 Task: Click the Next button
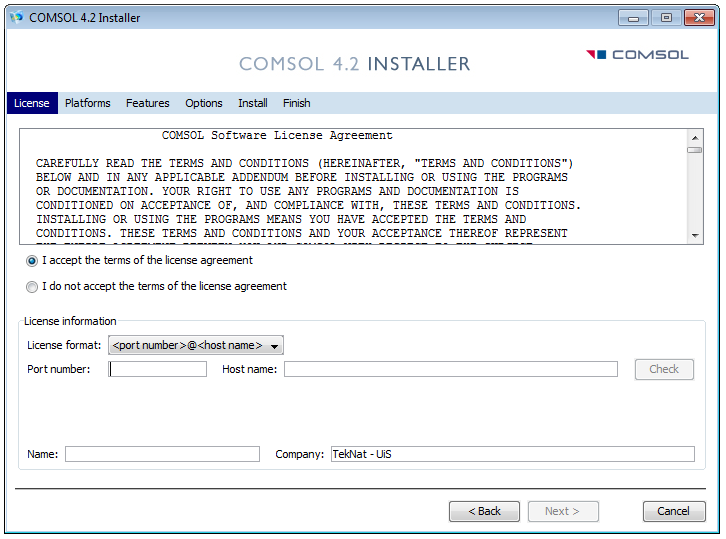click(563, 511)
